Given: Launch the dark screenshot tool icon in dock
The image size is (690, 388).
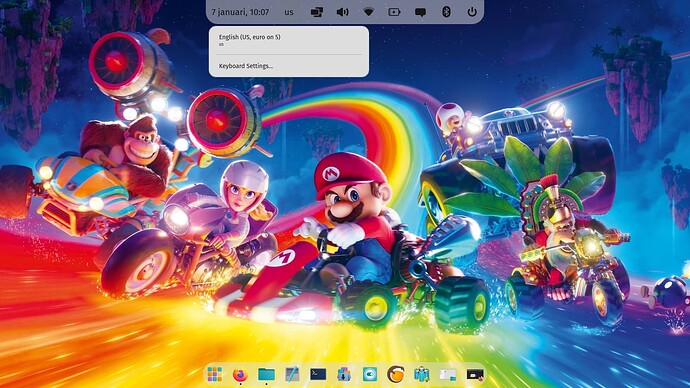Looking at the screenshot, I should 475,375.
